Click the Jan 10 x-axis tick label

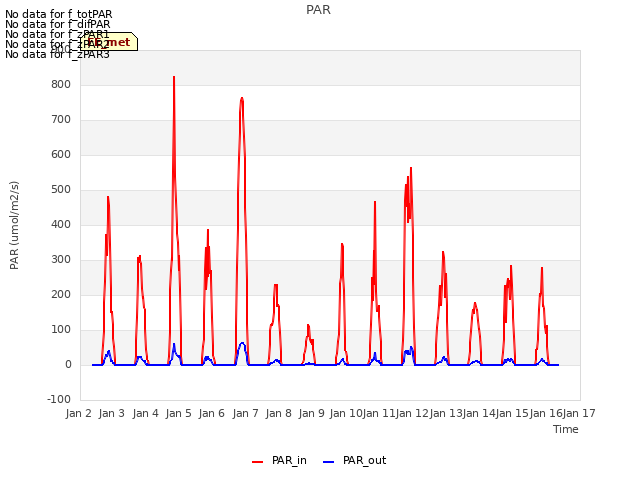[x=346, y=413]
